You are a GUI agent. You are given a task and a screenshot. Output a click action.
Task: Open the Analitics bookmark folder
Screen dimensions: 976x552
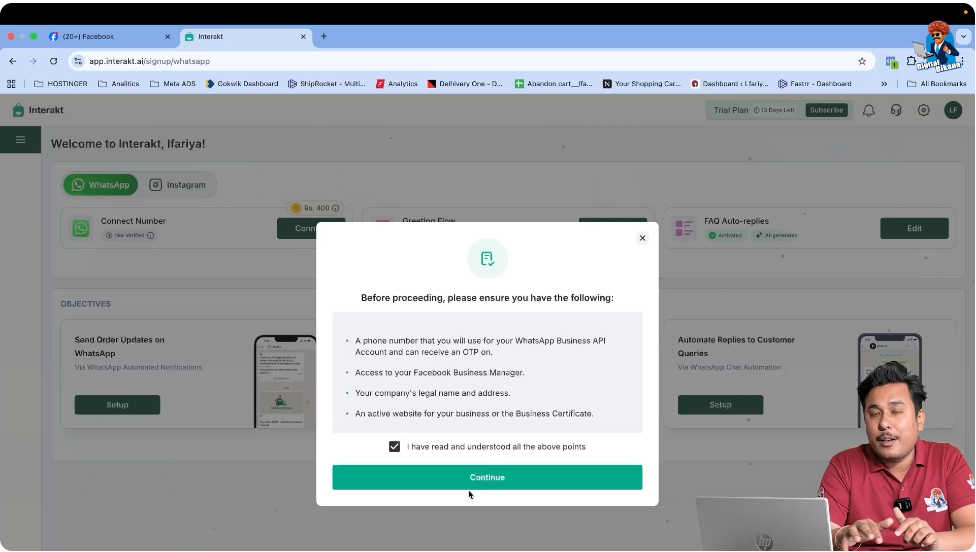tap(119, 83)
